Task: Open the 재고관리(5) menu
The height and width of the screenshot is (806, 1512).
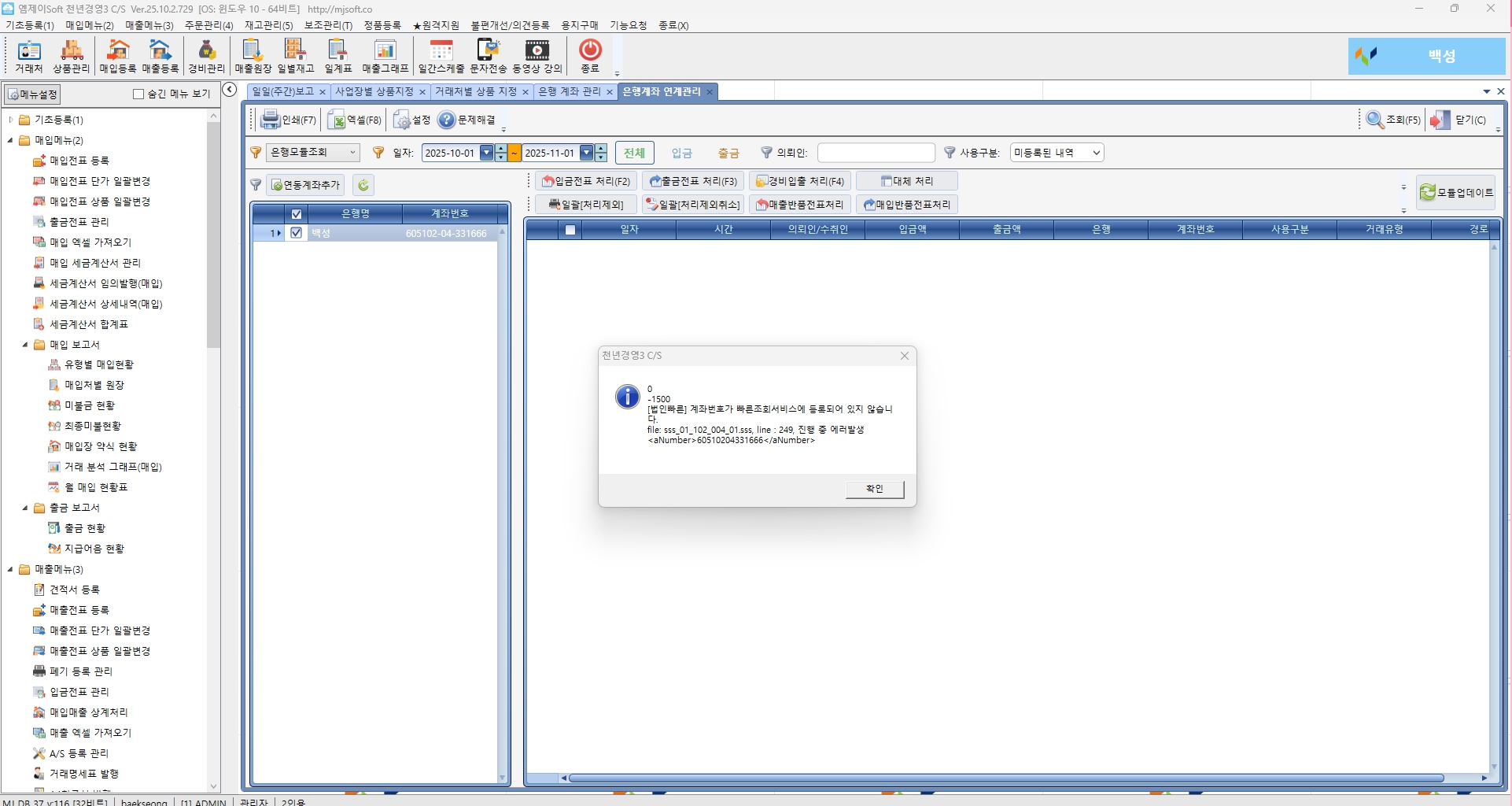Action: pyautogui.click(x=268, y=25)
